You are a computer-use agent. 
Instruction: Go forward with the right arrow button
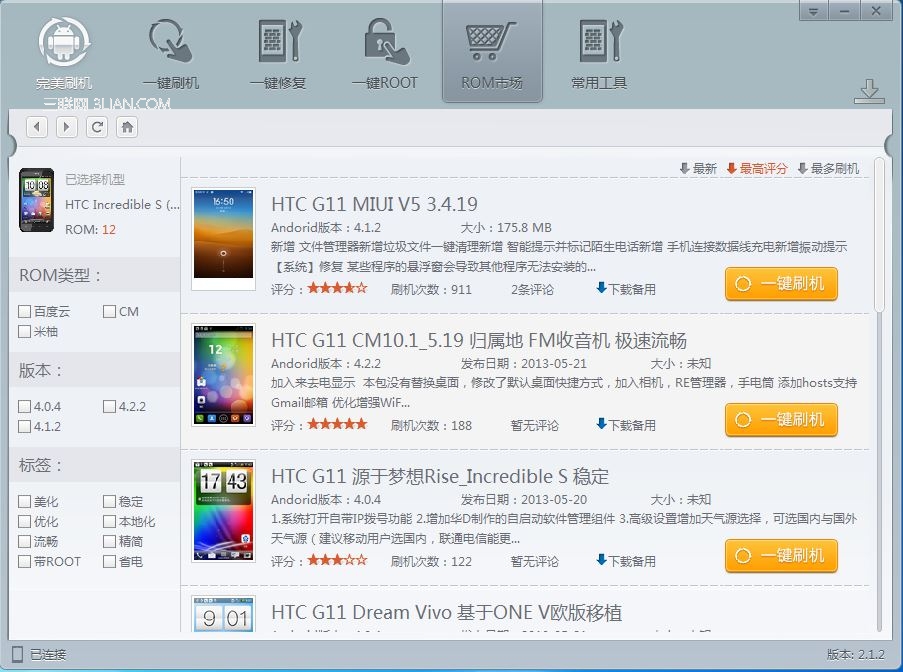67,127
